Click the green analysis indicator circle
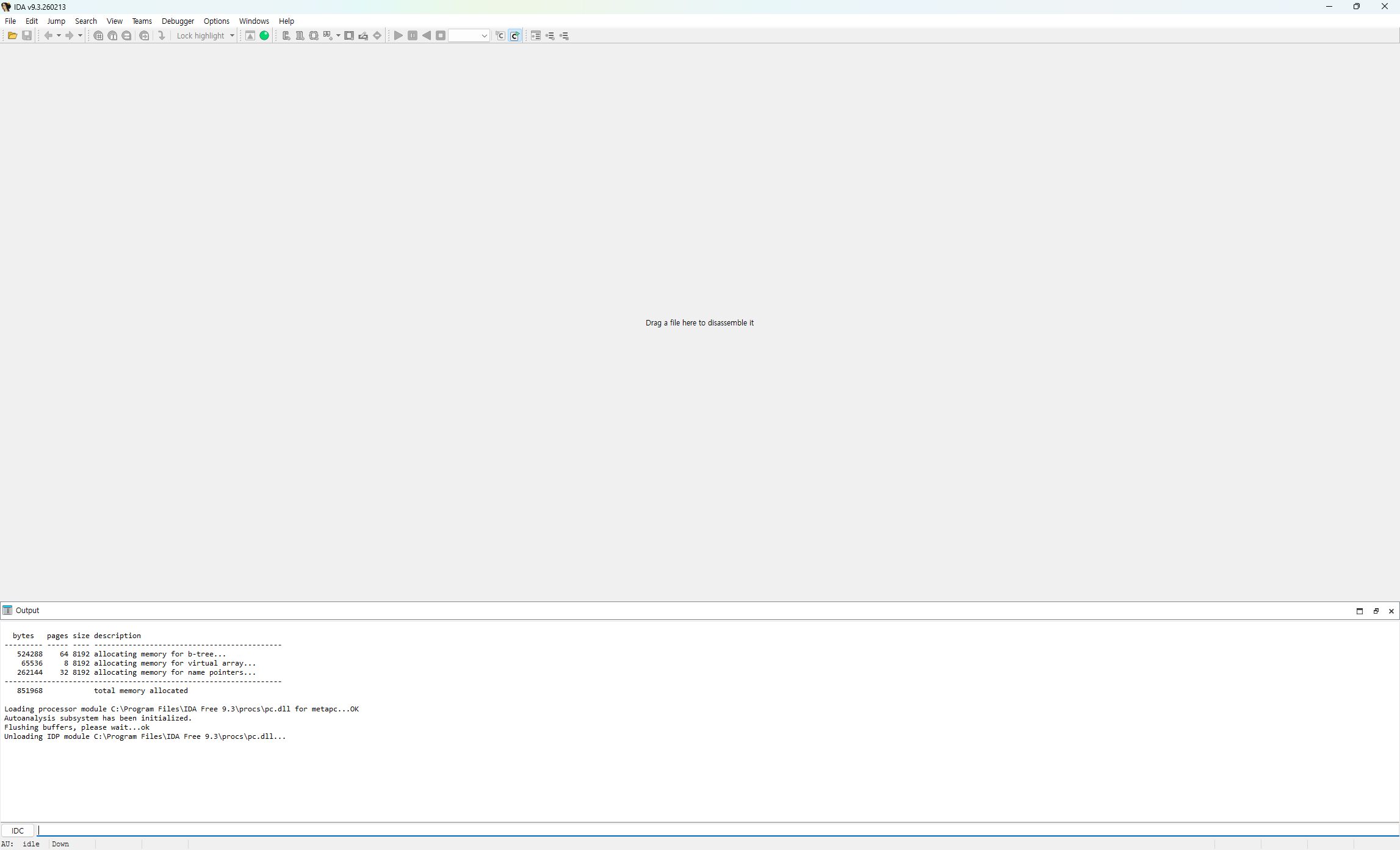Viewport: 1400px width, 850px height. click(x=264, y=35)
